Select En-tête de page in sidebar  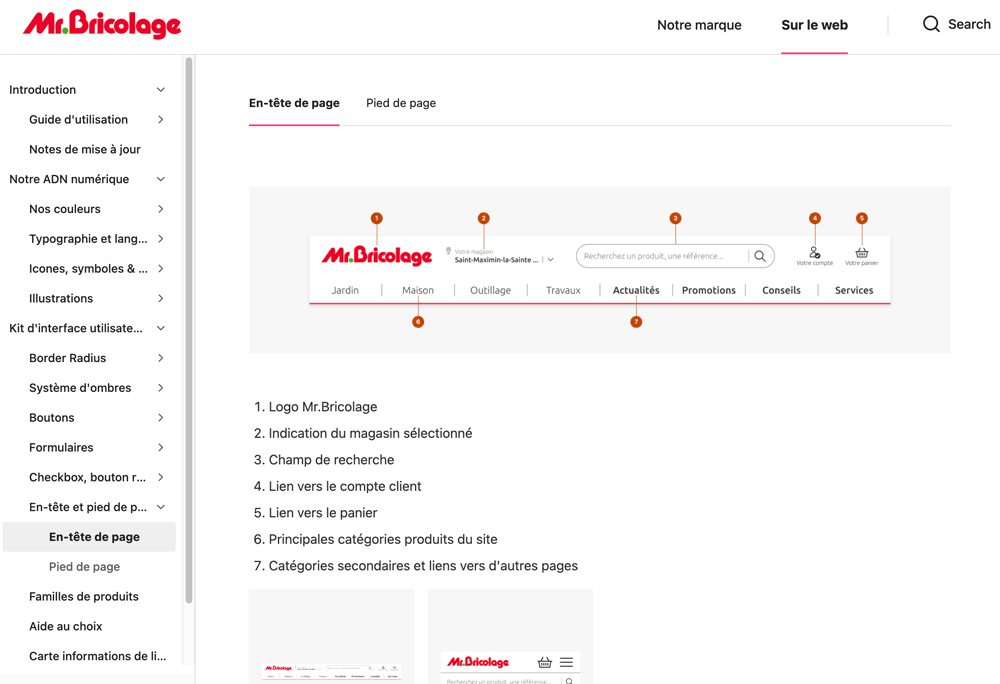click(94, 537)
